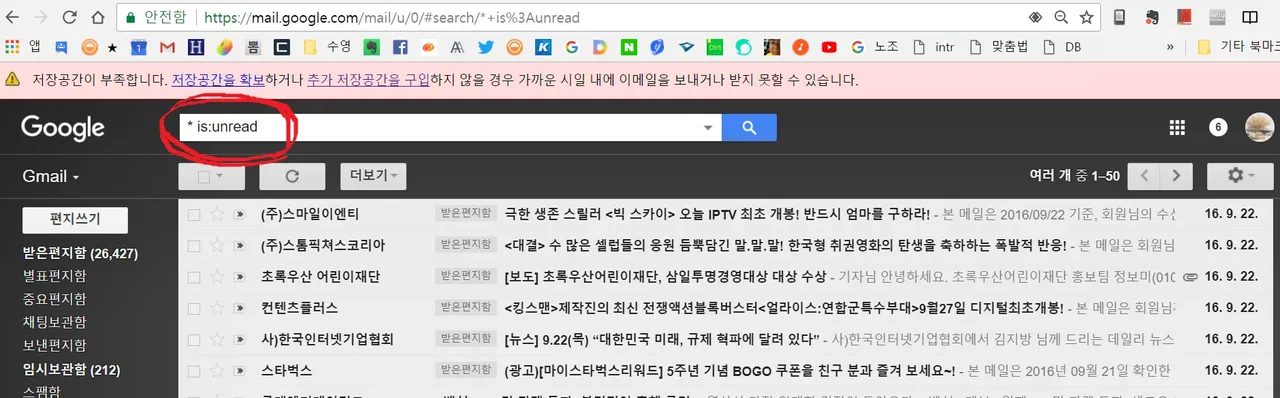Open 중요편지함 in sidebar
The image size is (1280, 398).
54,299
